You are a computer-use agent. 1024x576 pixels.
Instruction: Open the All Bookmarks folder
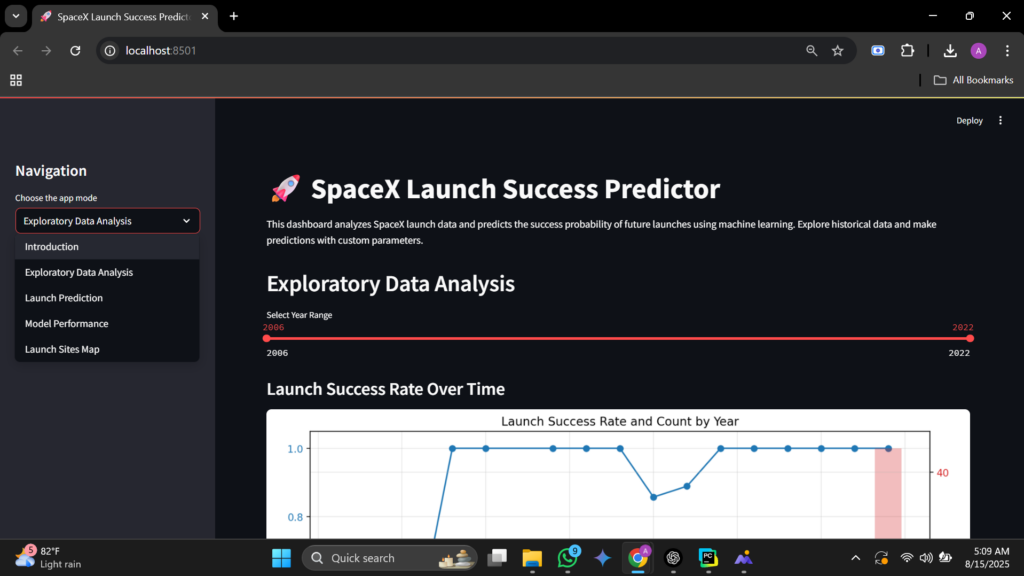click(x=973, y=80)
